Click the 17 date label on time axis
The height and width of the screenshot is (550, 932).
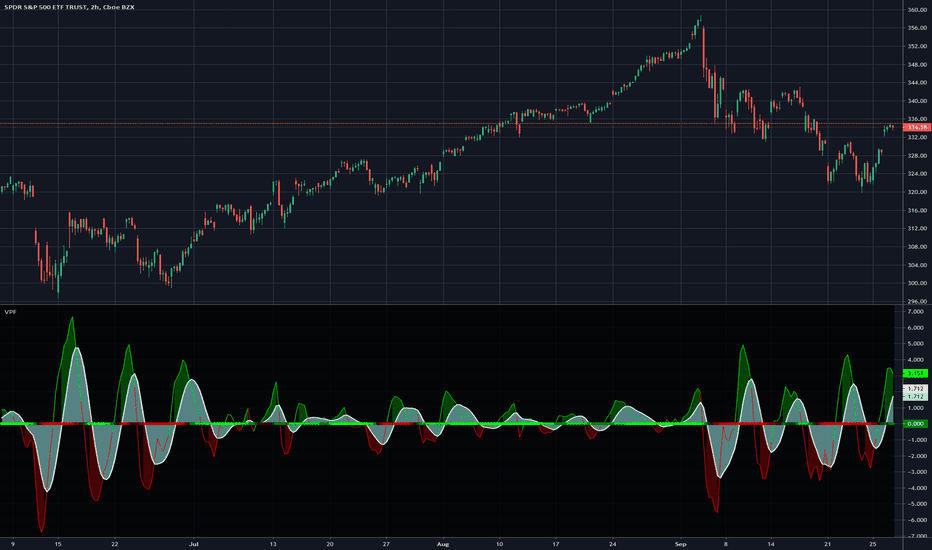tap(556, 544)
